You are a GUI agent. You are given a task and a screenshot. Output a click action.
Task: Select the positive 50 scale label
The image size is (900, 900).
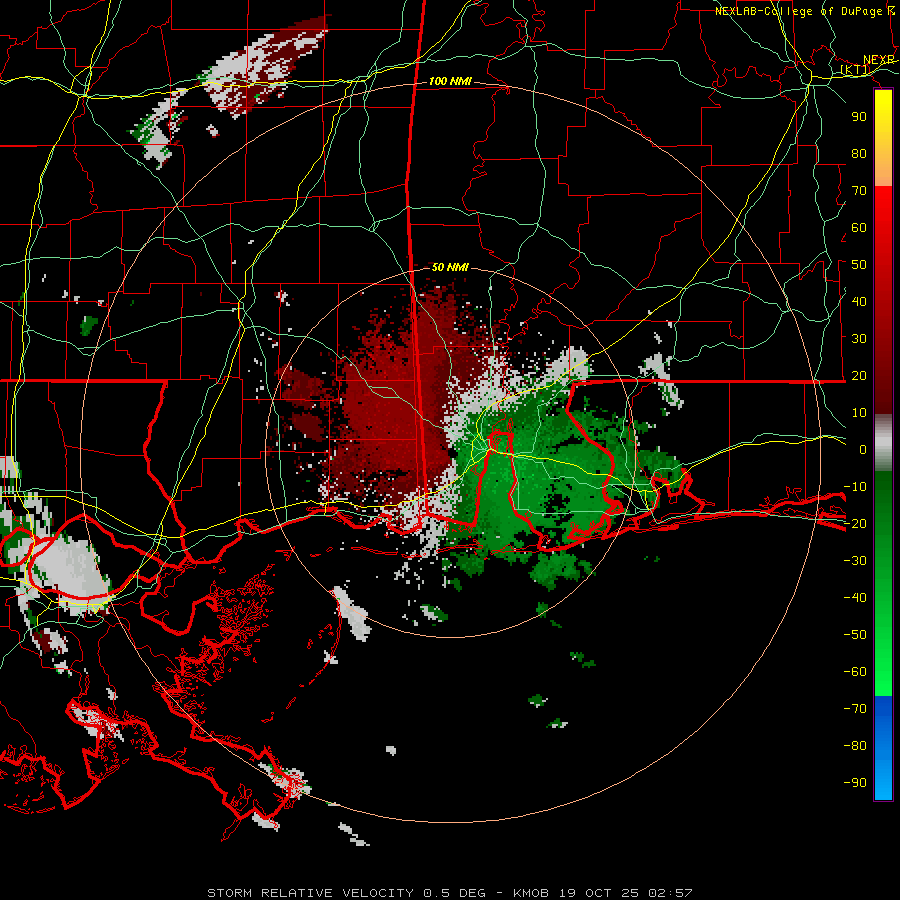coord(859,265)
